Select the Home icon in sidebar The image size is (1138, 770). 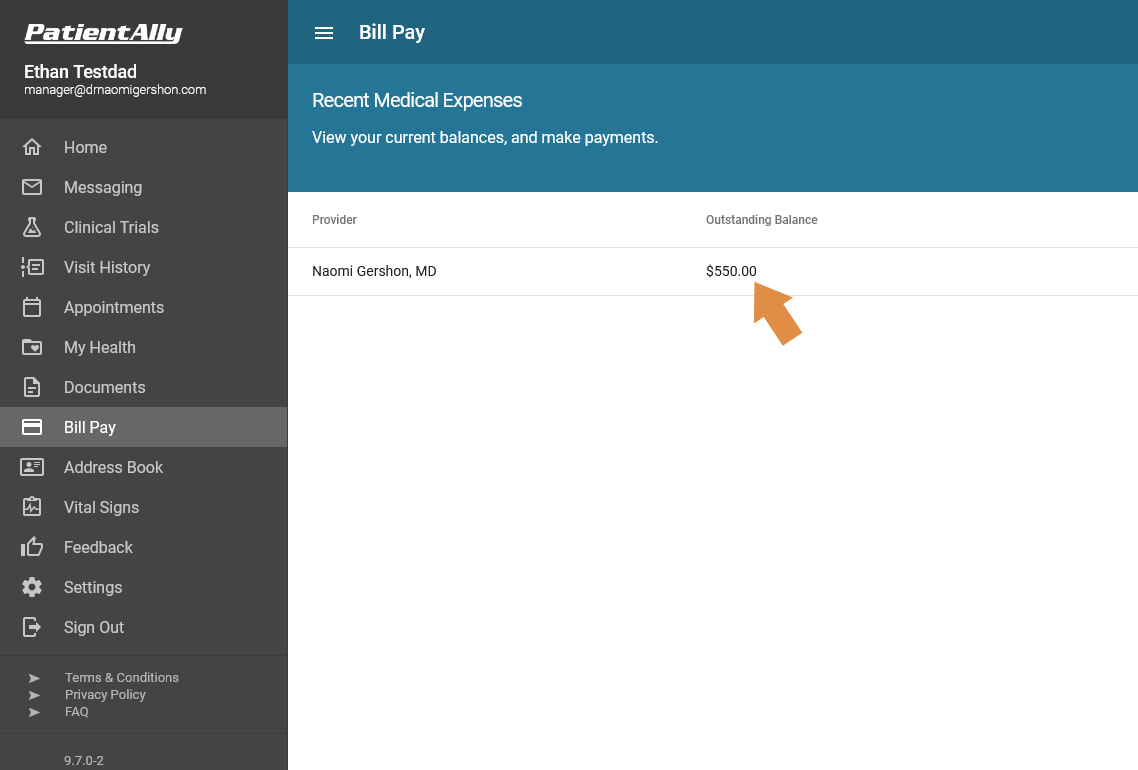tap(31, 147)
